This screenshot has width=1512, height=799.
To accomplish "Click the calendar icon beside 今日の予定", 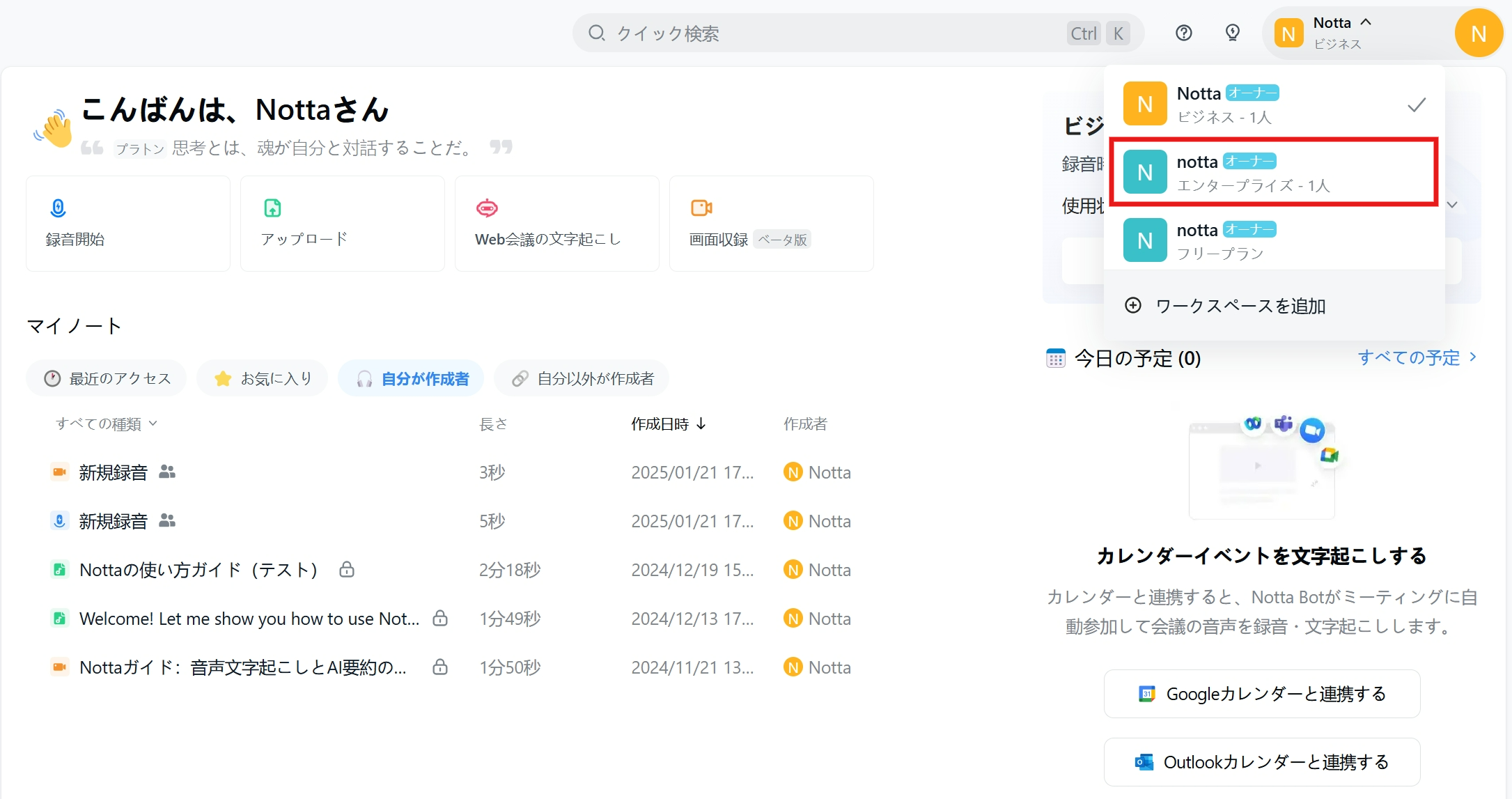I will click(x=1056, y=358).
